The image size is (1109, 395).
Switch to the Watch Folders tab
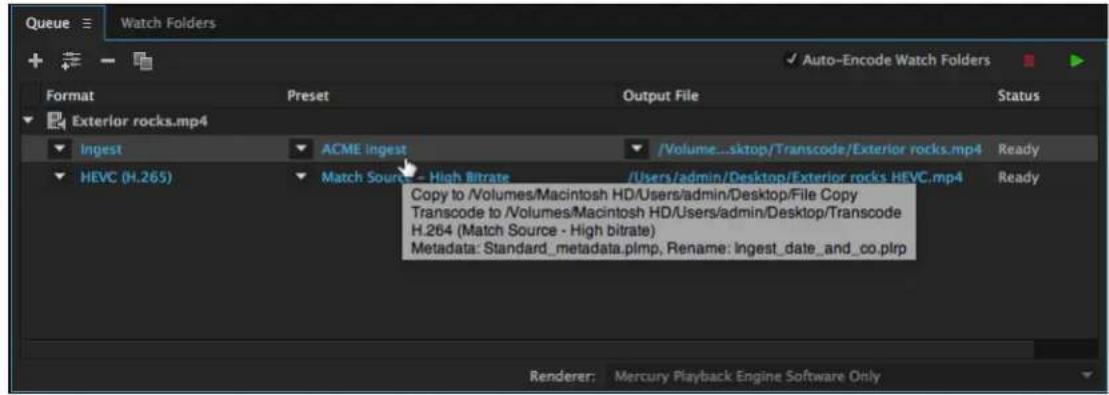pyautogui.click(x=168, y=23)
